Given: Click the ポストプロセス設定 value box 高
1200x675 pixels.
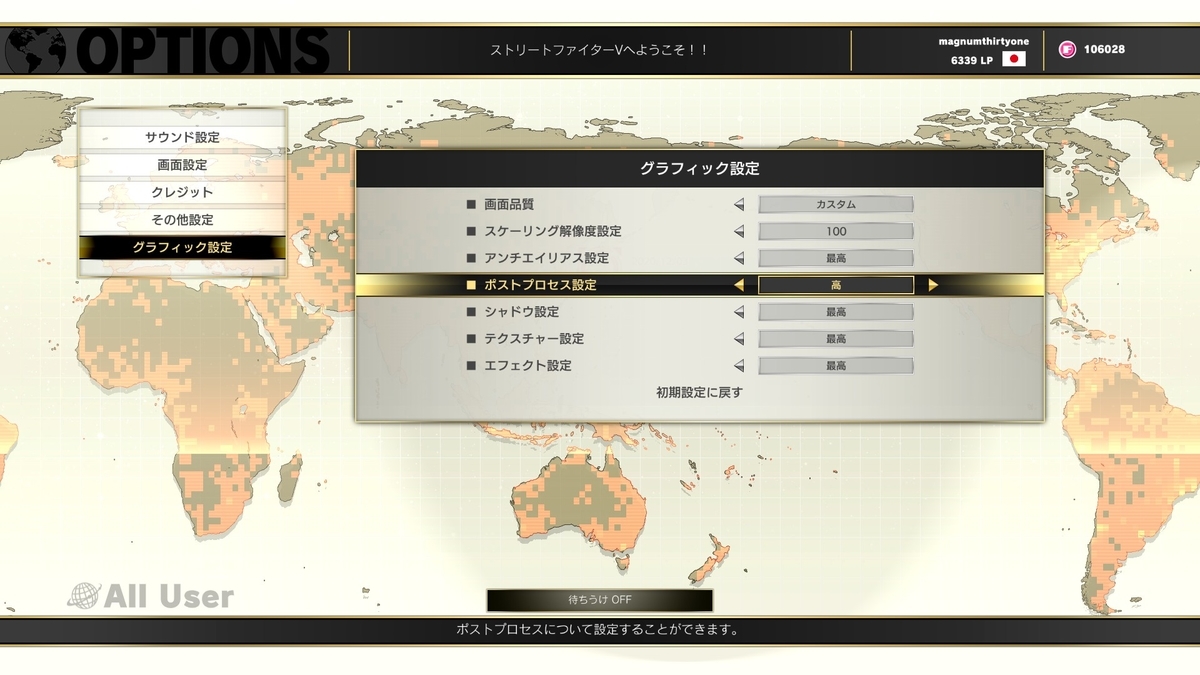Looking at the screenshot, I should point(836,285).
